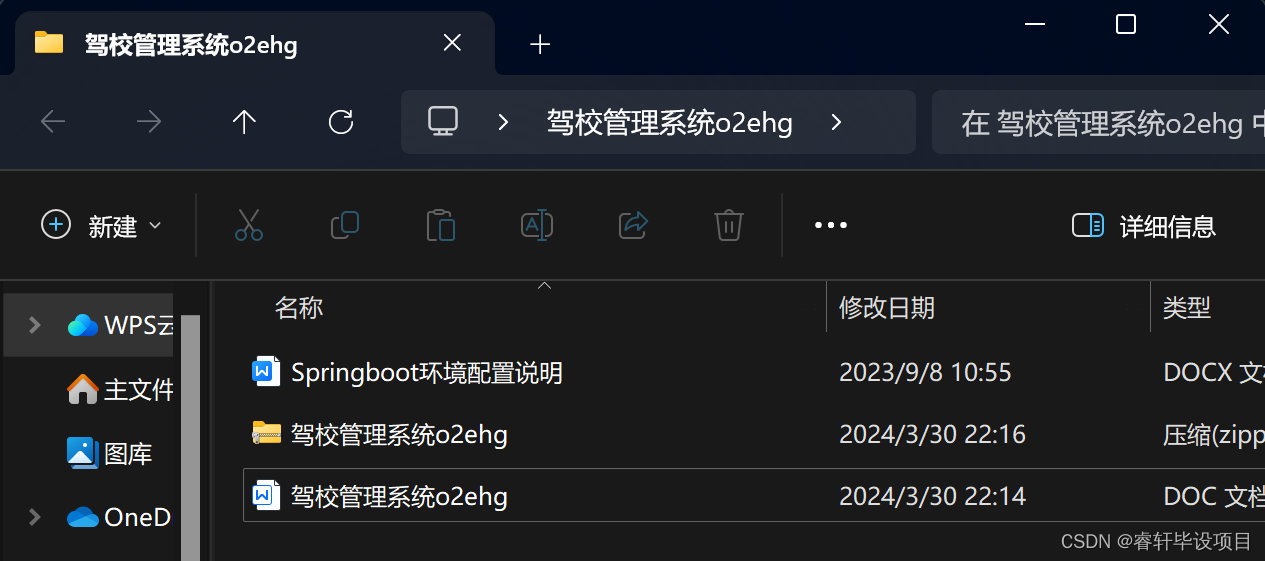Viewport: 1265px width, 561px height.
Task: Click the Share icon in toolbar
Action: [634, 225]
